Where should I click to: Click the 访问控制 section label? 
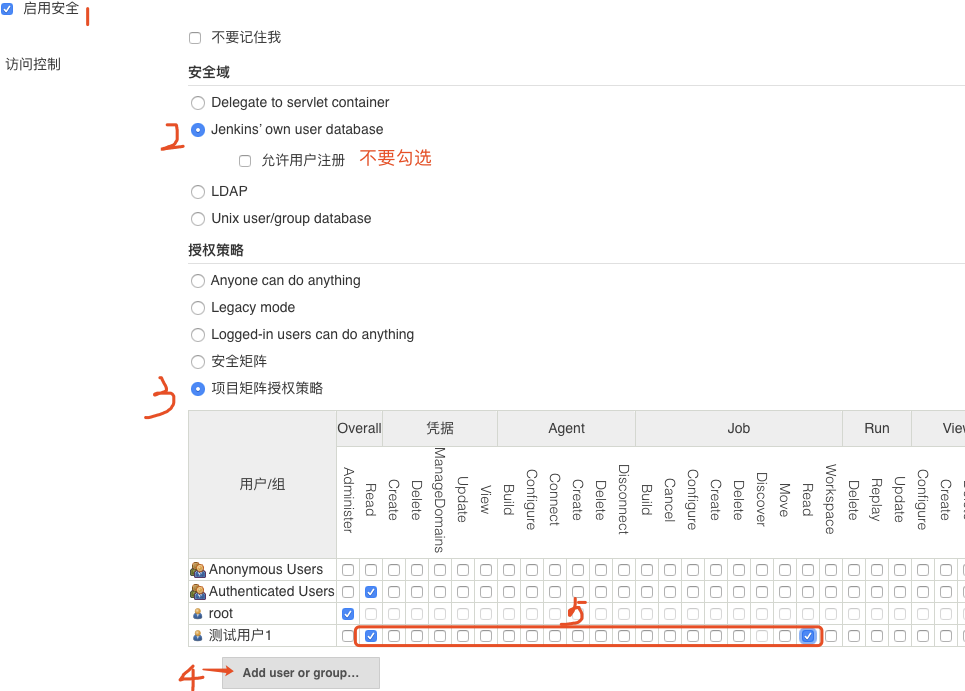33,65
